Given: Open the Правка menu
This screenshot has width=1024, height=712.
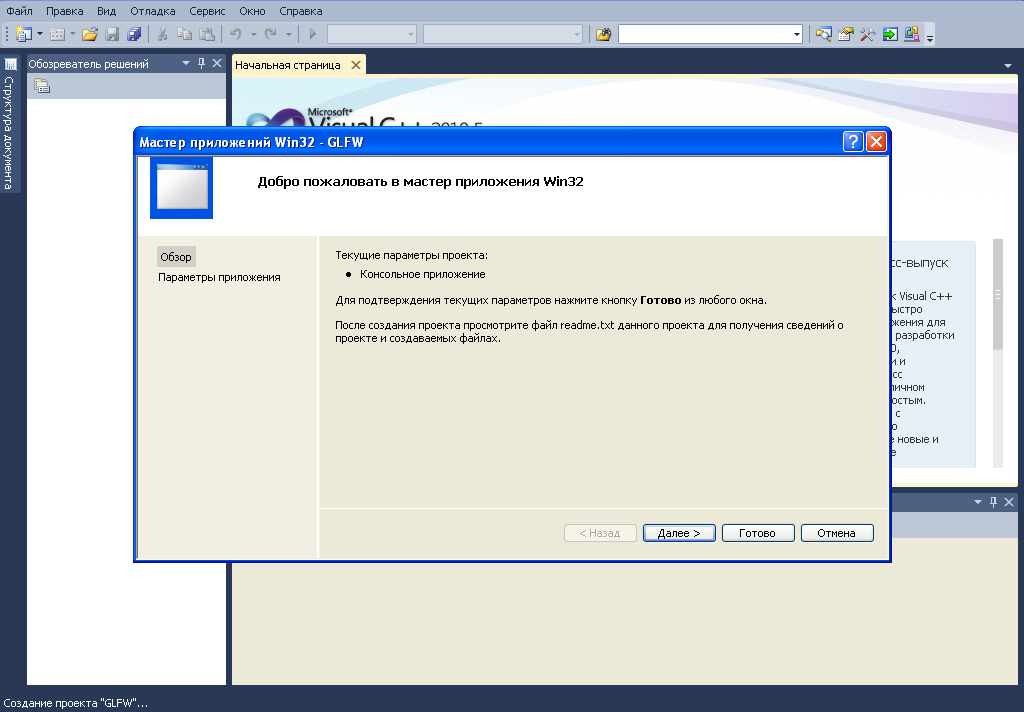Looking at the screenshot, I should (x=65, y=11).
